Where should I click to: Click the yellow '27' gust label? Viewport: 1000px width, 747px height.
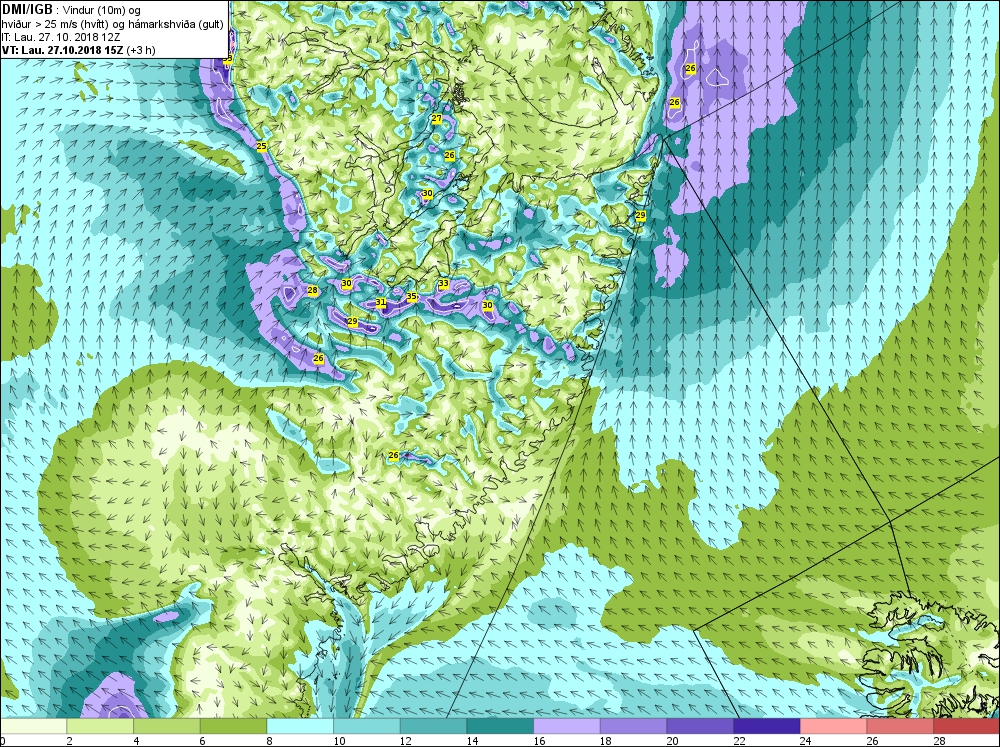pyautogui.click(x=437, y=119)
